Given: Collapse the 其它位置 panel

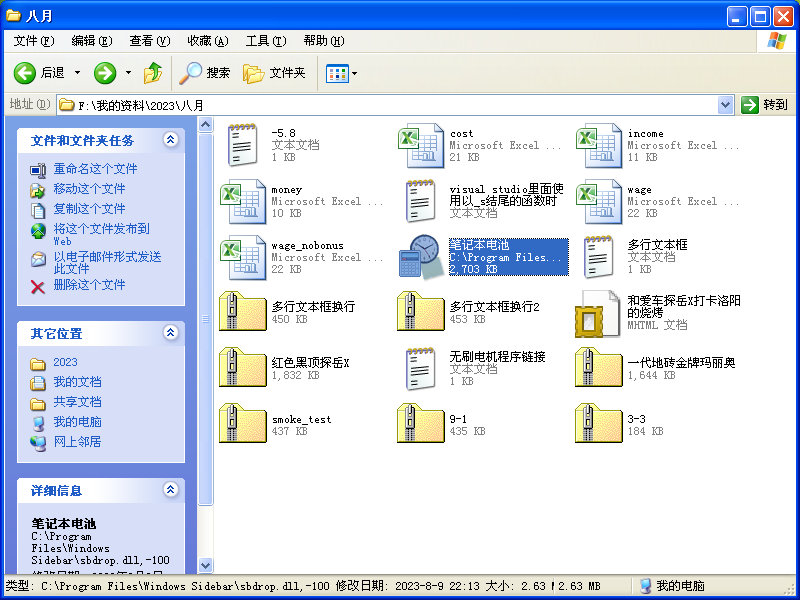Looking at the screenshot, I should [170, 333].
